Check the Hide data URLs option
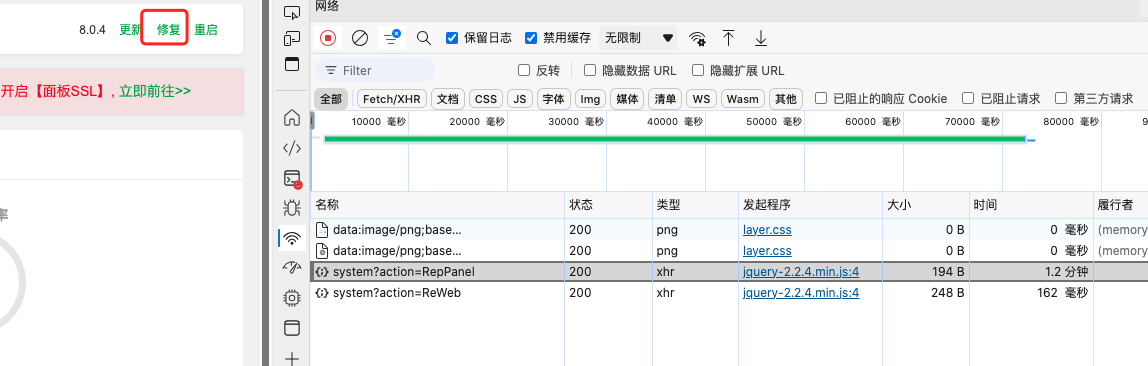 (x=589, y=70)
